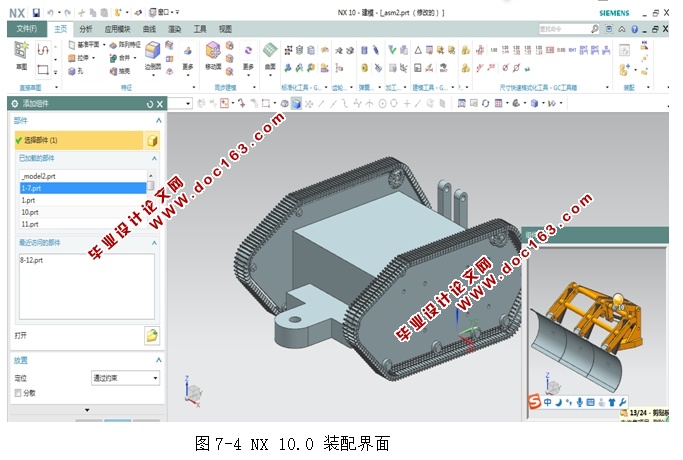The height and width of the screenshot is (460, 683).
Task: Click the 选择部件 (1) selection row
Action: point(79,140)
